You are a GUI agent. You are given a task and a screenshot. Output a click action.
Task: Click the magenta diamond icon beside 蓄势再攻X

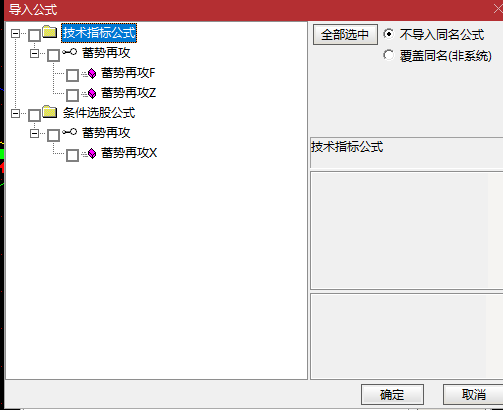[92, 153]
